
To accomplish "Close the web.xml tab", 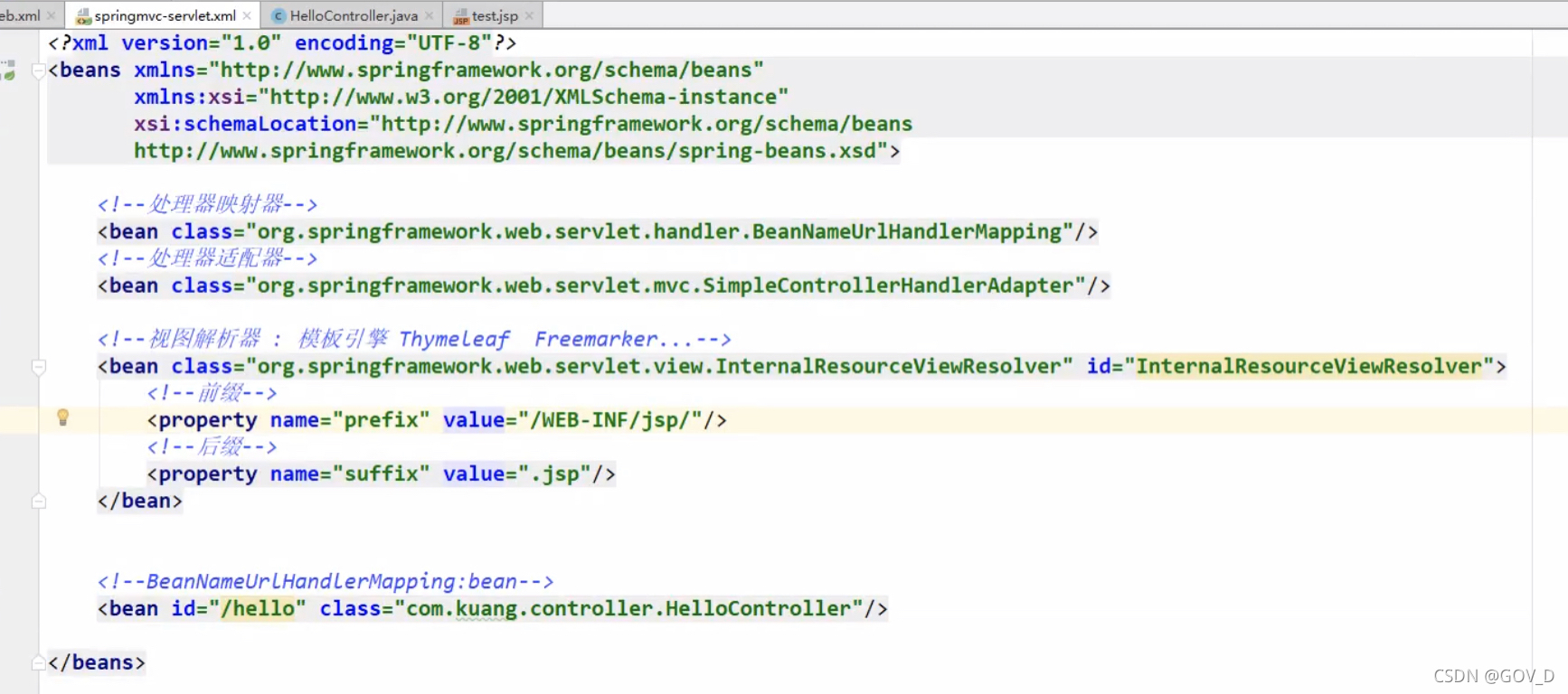I will tap(51, 15).
